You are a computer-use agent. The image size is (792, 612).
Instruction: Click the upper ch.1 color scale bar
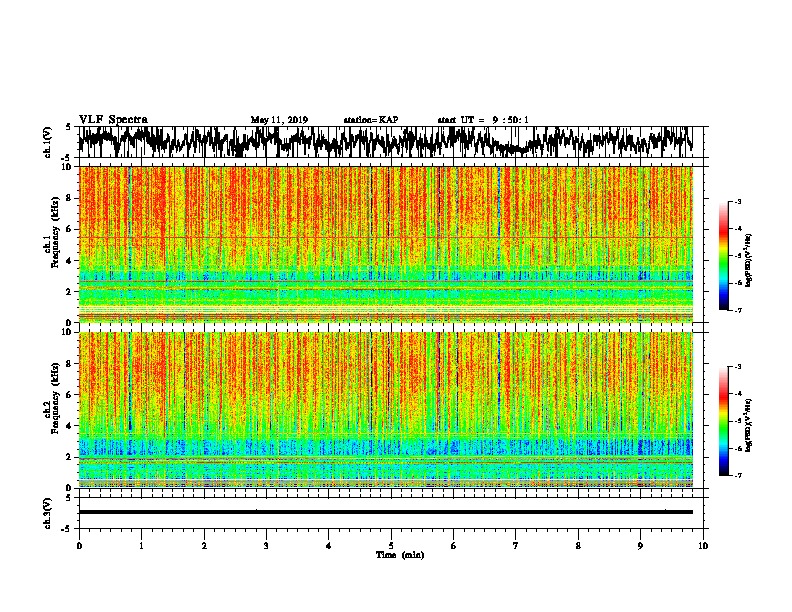(724, 256)
